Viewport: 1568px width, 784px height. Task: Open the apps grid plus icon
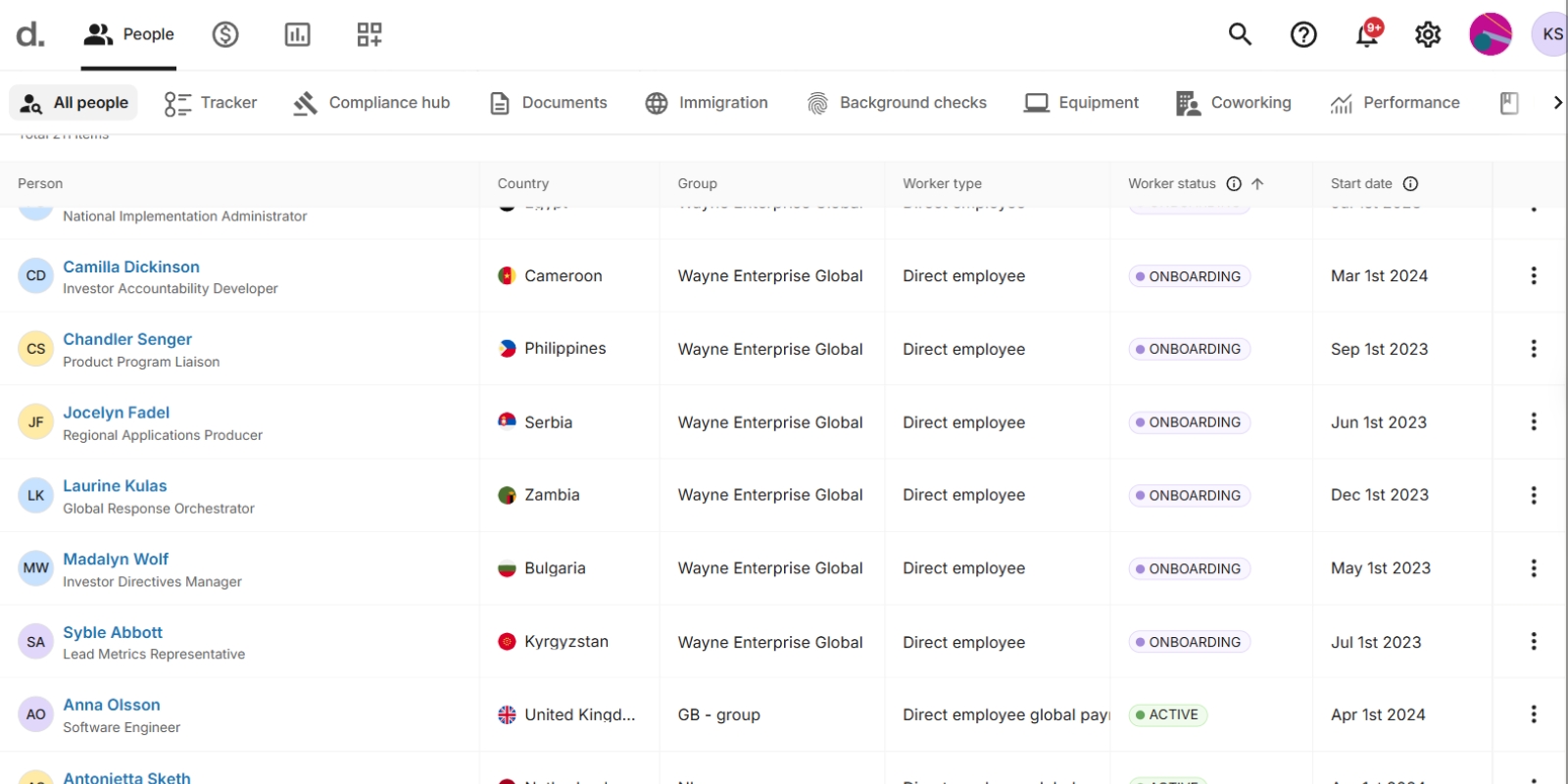[x=369, y=35]
